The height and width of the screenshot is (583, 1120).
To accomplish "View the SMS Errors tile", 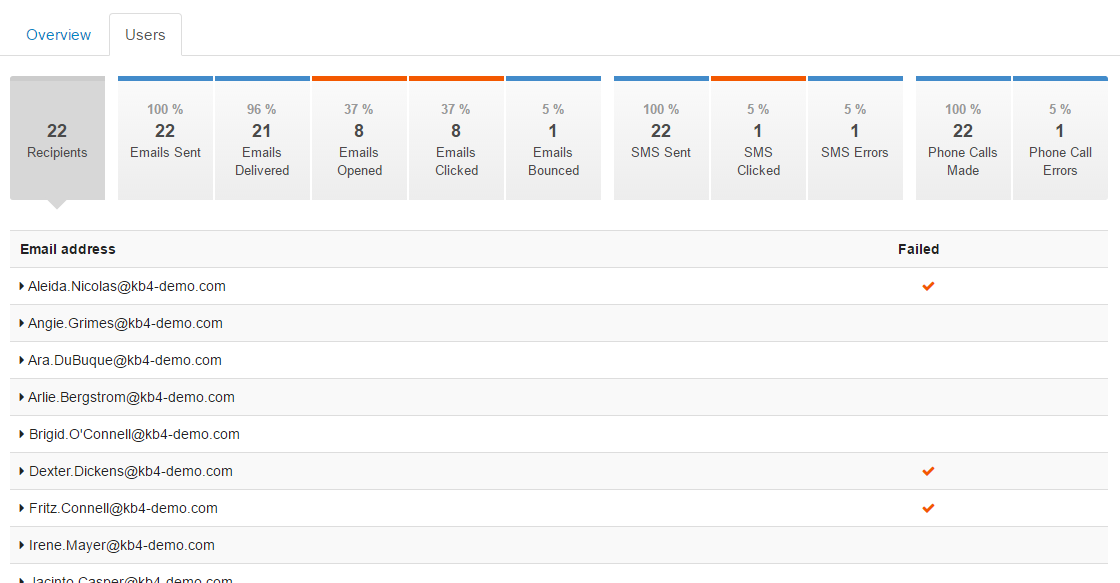I will click(855, 139).
